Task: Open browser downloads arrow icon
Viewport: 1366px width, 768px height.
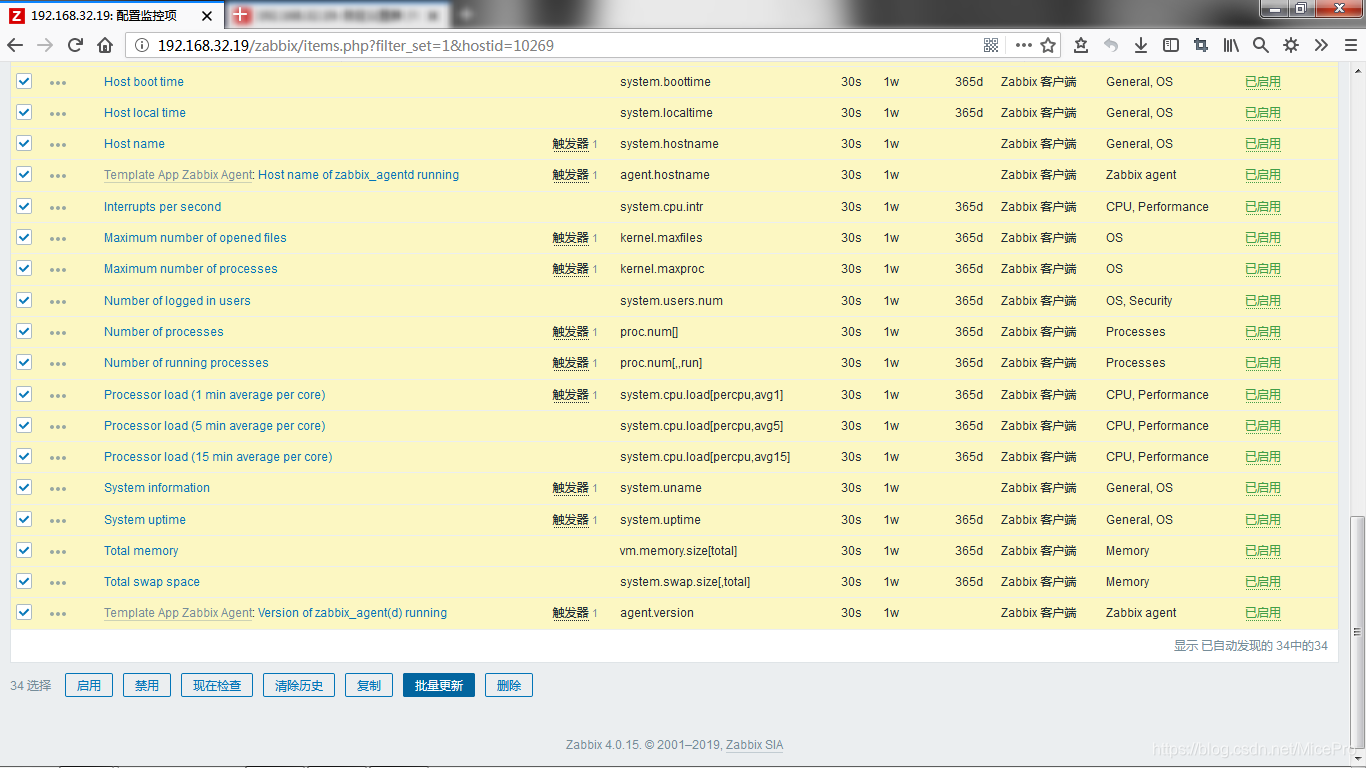Action: 1141,45
